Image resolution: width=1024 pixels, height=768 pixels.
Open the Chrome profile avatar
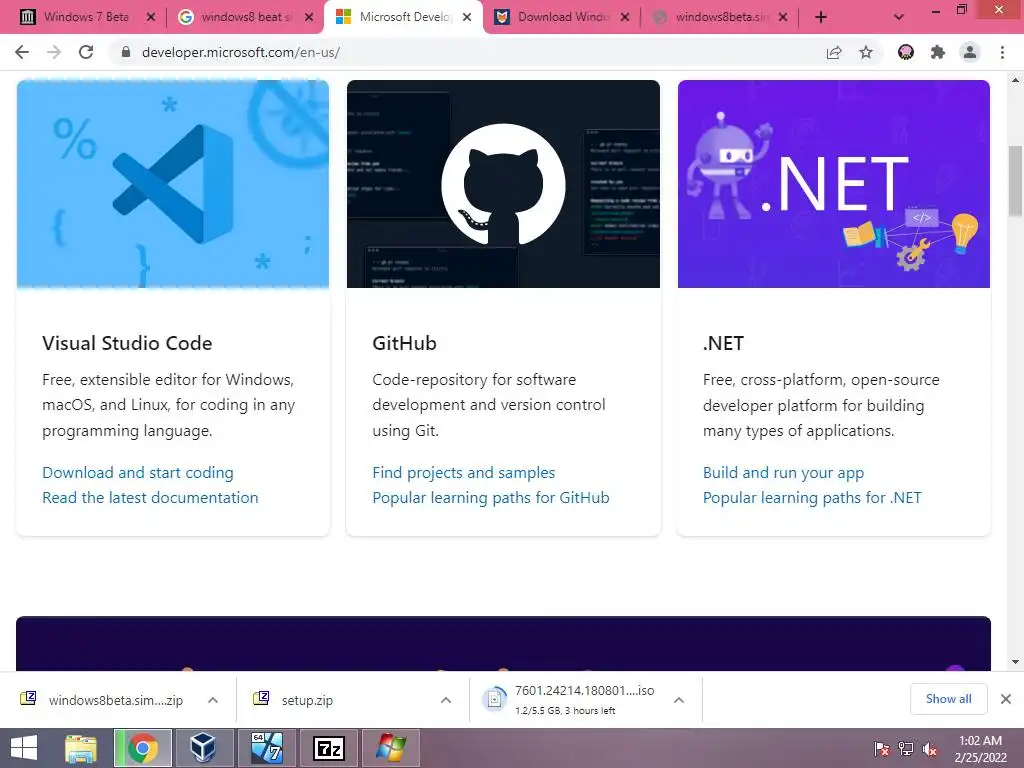click(970, 52)
